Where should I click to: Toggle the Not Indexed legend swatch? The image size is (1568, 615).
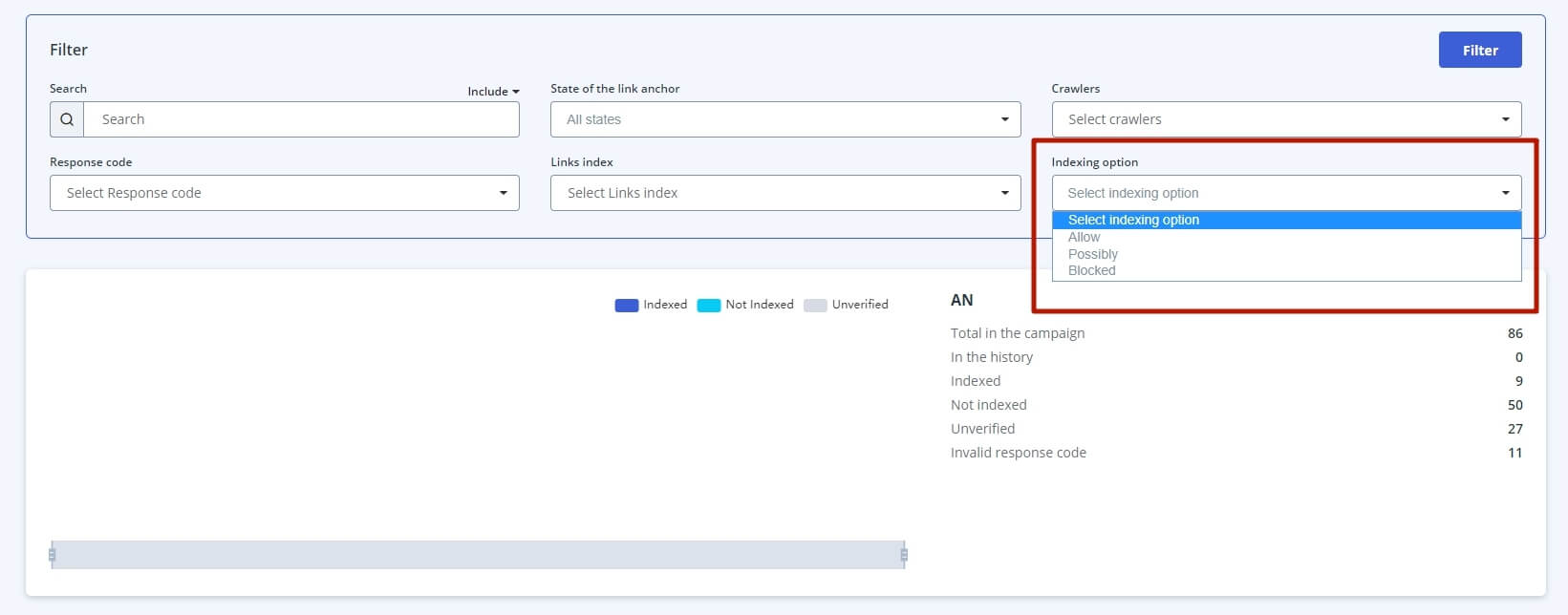709,306
